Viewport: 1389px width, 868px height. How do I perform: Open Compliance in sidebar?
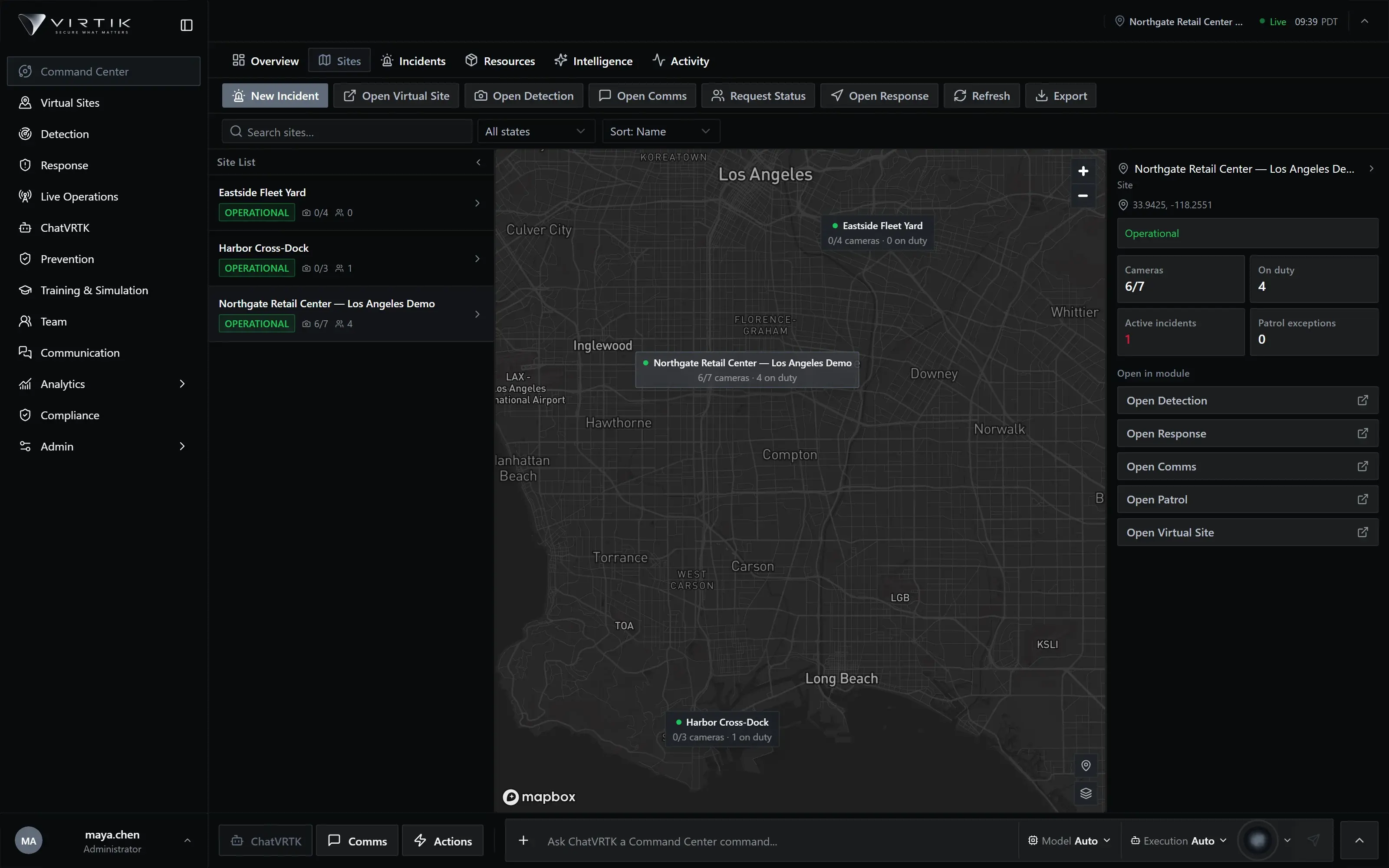pyautogui.click(x=103, y=415)
